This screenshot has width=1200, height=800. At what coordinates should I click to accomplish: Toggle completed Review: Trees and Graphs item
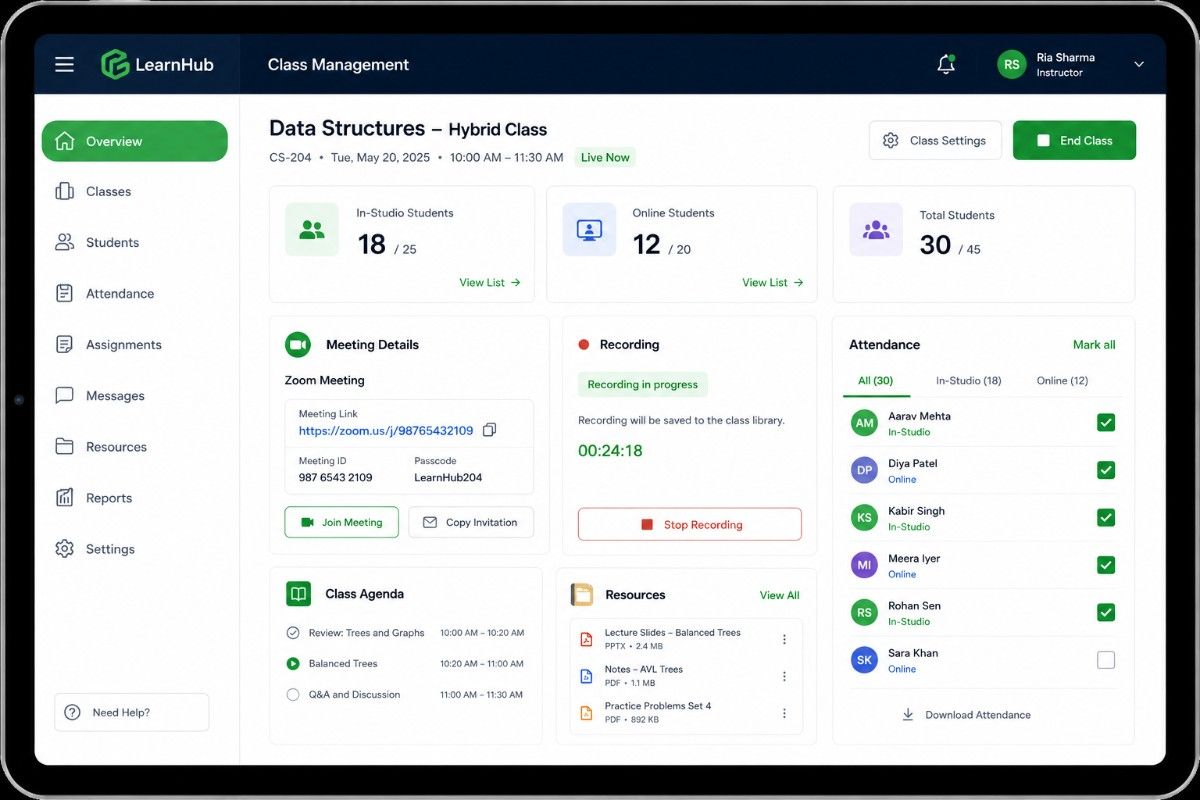[293, 633]
